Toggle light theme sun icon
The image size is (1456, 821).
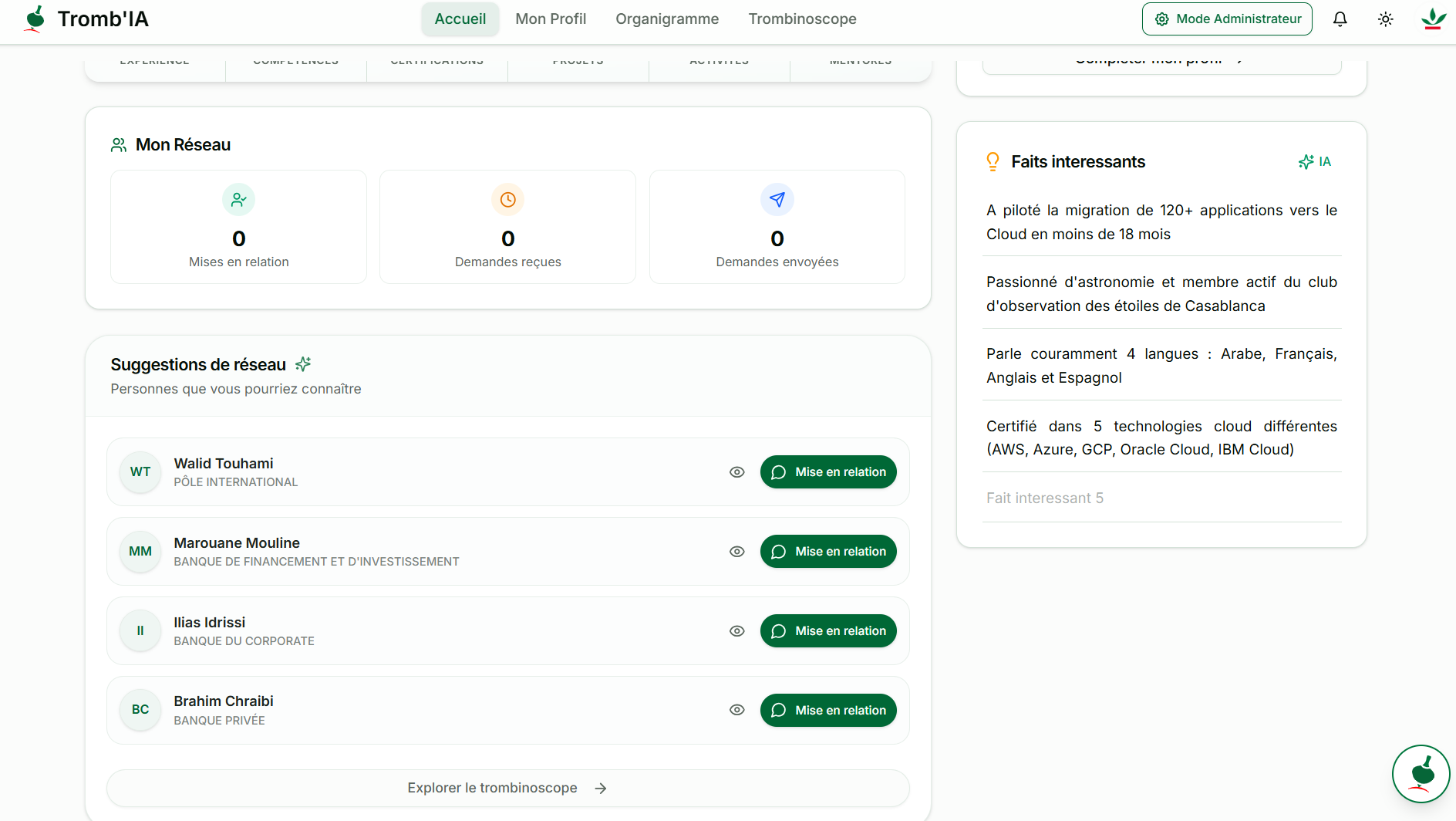1386,19
